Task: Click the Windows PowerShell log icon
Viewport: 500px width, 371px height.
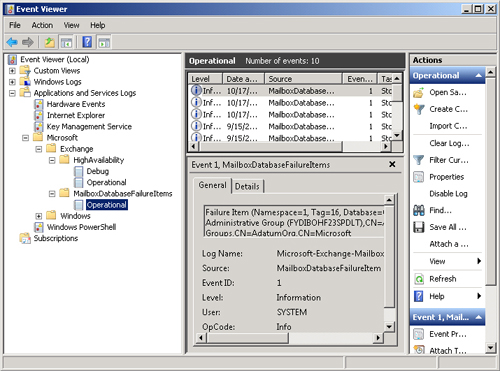Action: tap(39, 227)
